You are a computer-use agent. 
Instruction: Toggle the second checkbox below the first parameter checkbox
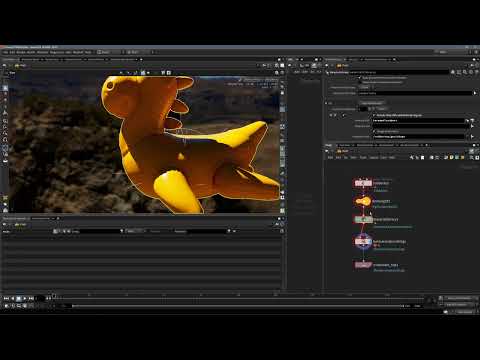(360, 82)
